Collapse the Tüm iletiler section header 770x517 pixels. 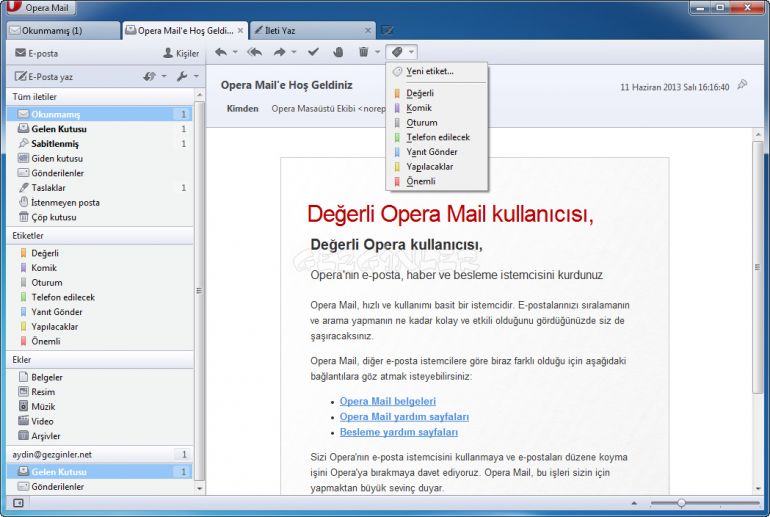[100, 97]
